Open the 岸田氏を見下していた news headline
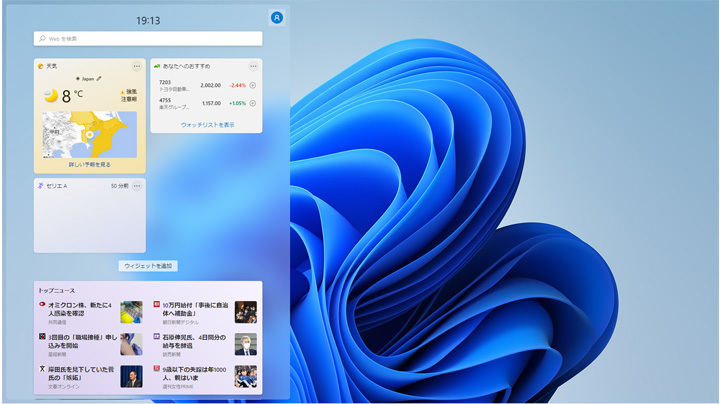Screen dimensions: 720x404 pyautogui.click(x=81, y=373)
